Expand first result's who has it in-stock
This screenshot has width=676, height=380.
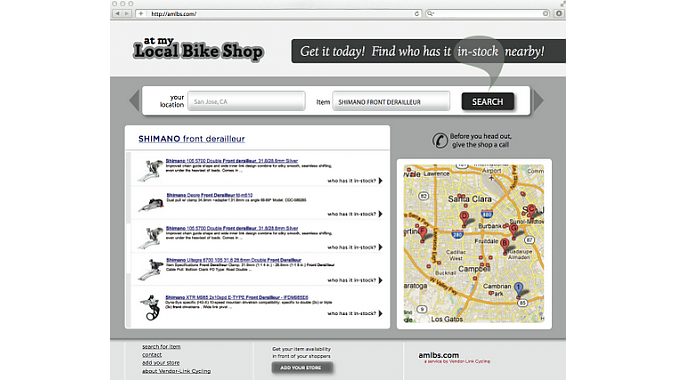(x=355, y=181)
